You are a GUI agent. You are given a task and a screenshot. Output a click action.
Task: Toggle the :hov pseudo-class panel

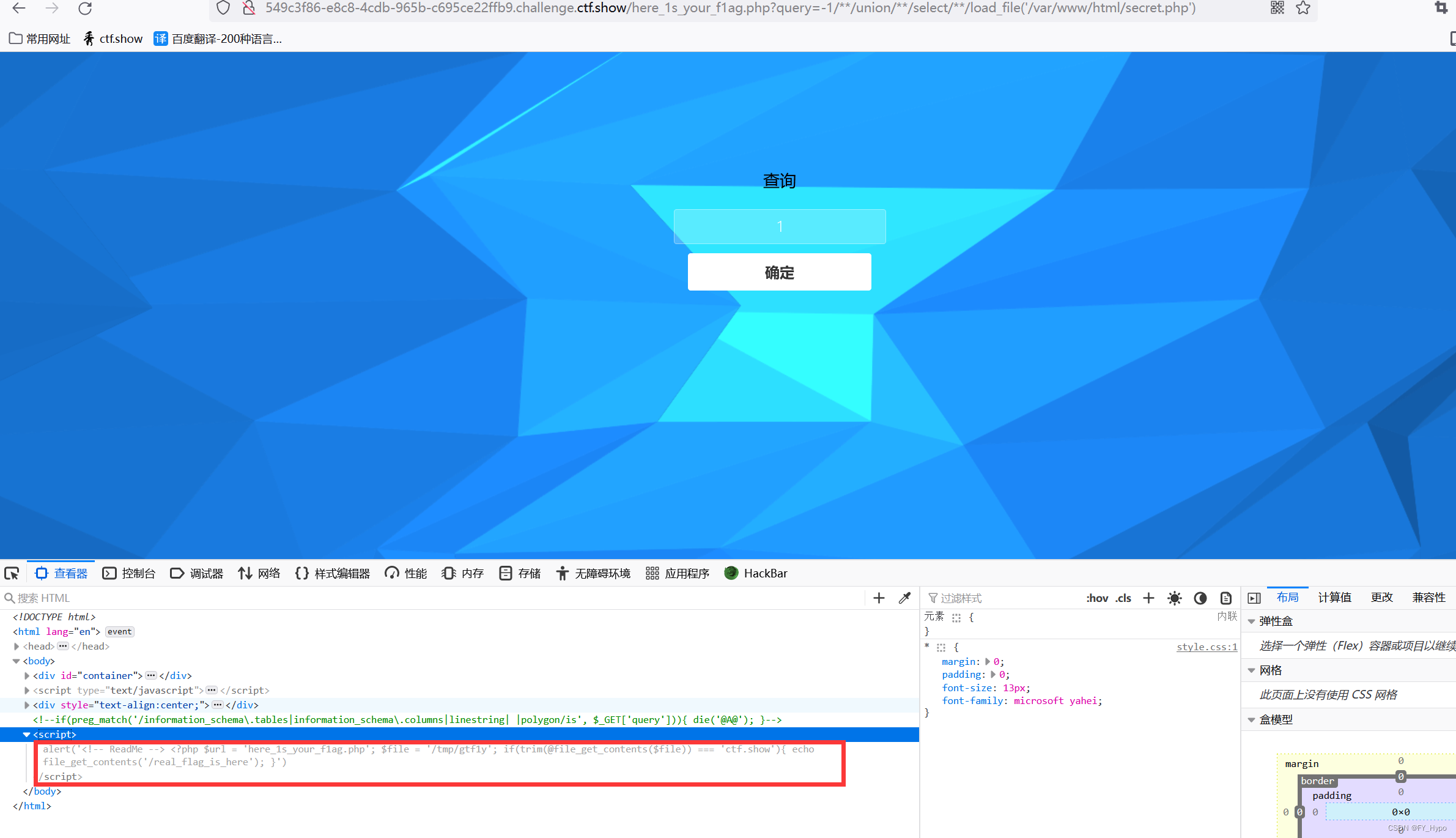pyautogui.click(x=1097, y=598)
